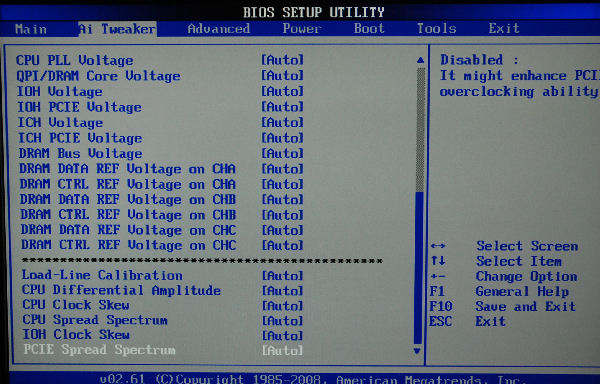Click the F10 key label

click(x=441, y=306)
